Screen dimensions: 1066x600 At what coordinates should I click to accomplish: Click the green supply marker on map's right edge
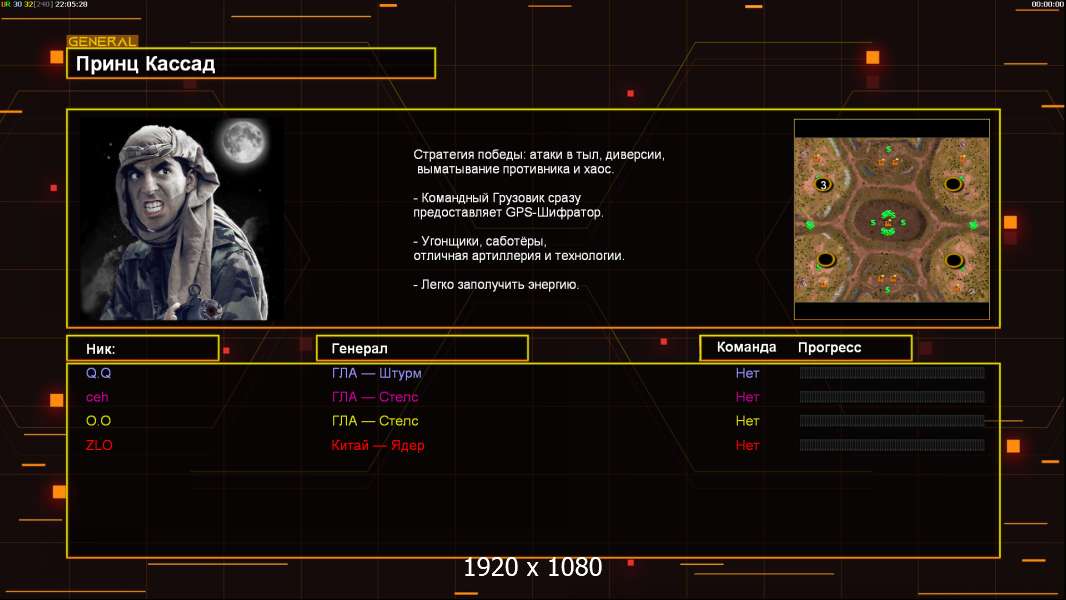click(972, 225)
